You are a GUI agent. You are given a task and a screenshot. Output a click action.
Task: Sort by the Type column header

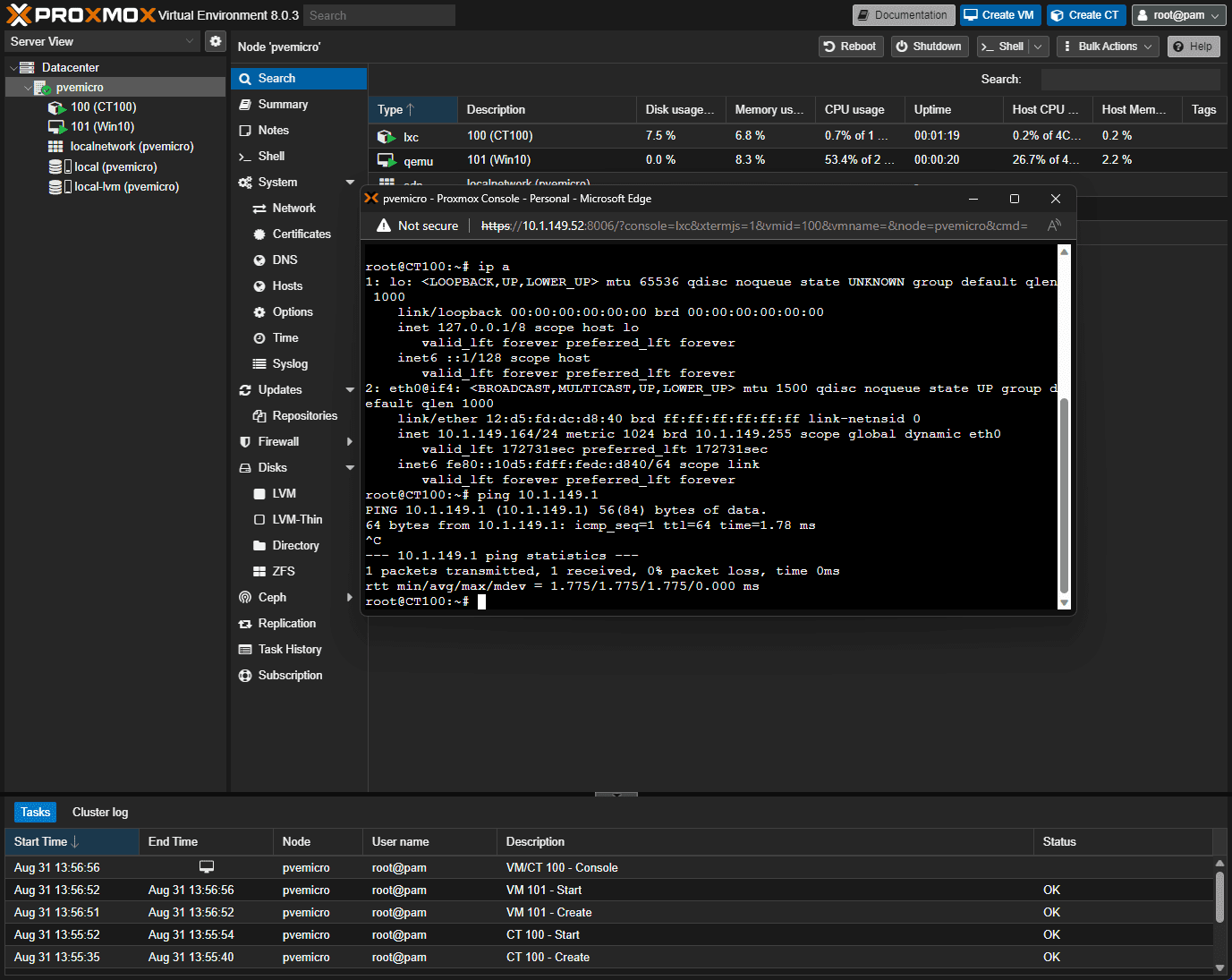pyautogui.click(x=412, y=109)
